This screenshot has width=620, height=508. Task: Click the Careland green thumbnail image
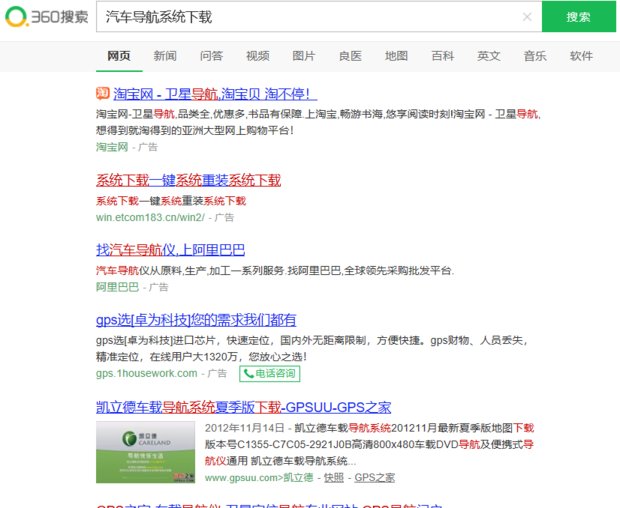(146, 452)
